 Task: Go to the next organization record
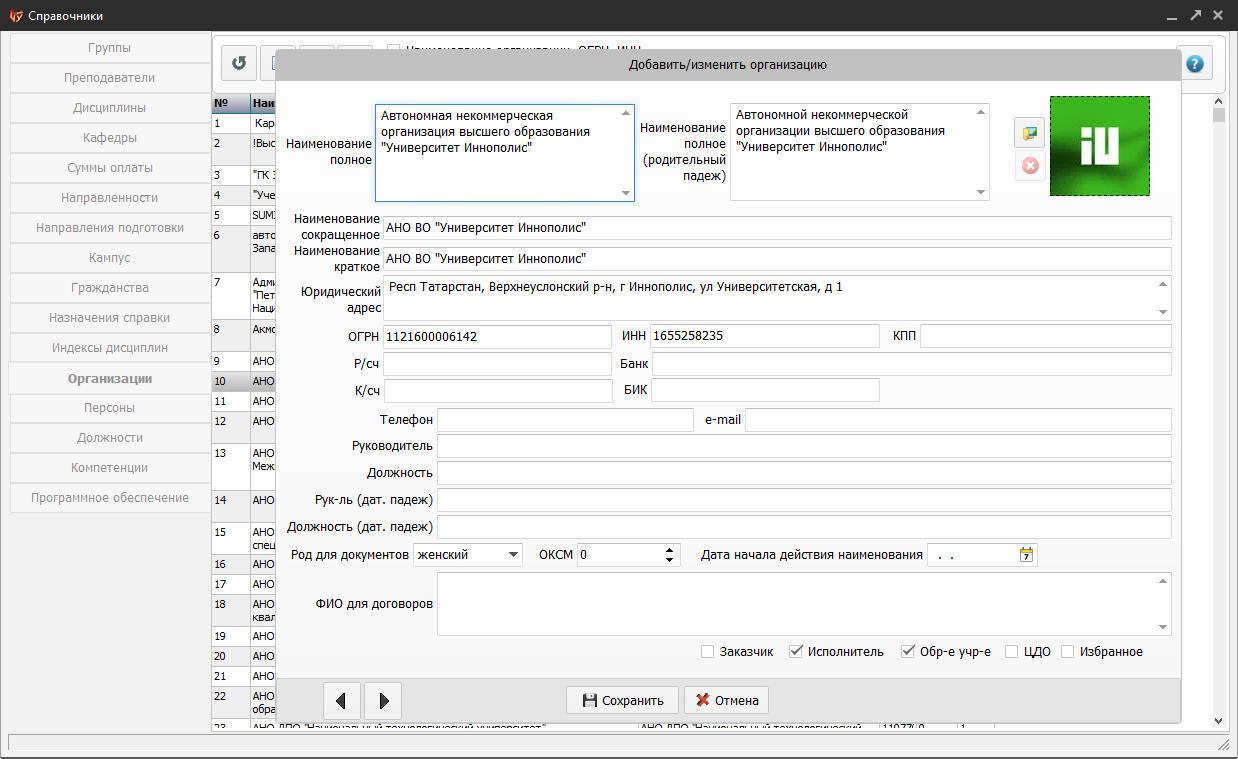[384, 701]
